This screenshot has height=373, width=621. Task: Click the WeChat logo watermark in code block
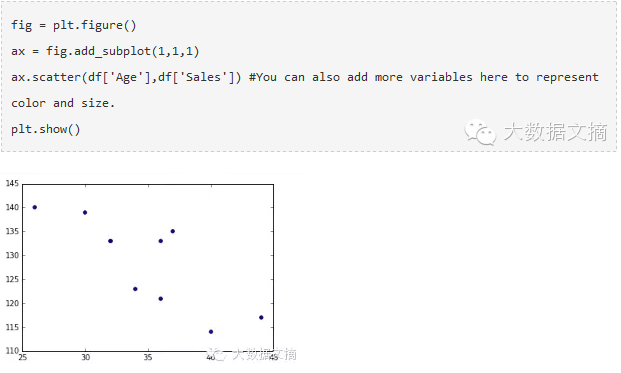point(480,132)
